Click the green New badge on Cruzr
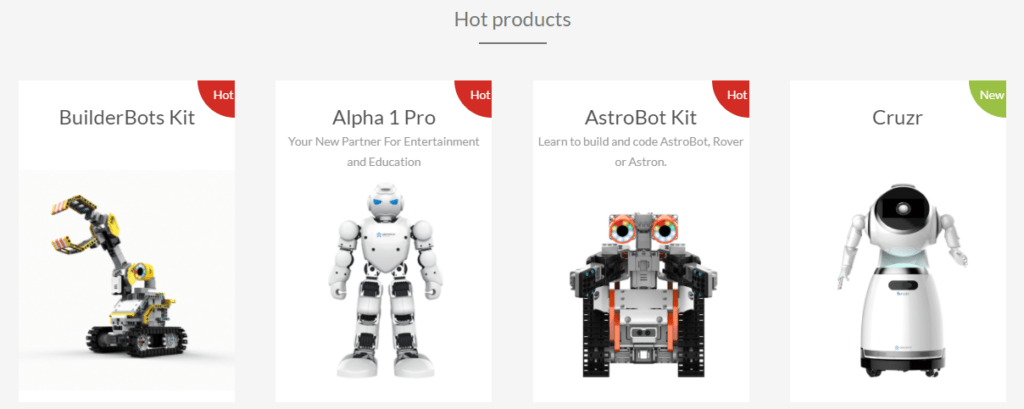 pyautogui.click(x=992, y=95)
